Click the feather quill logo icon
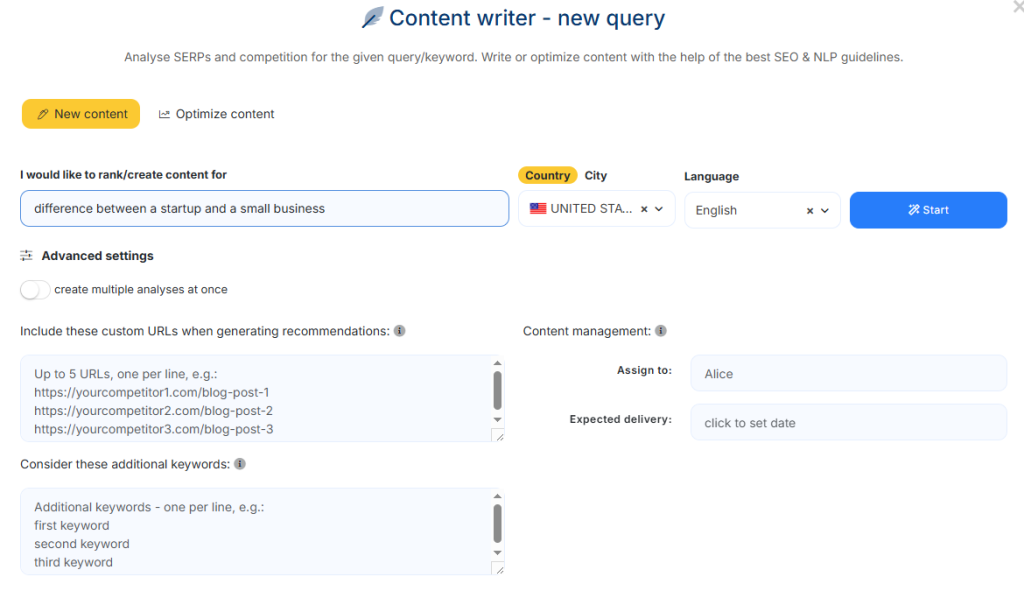The height and width of the screenshot is (598, 1024). click(373, 18)
